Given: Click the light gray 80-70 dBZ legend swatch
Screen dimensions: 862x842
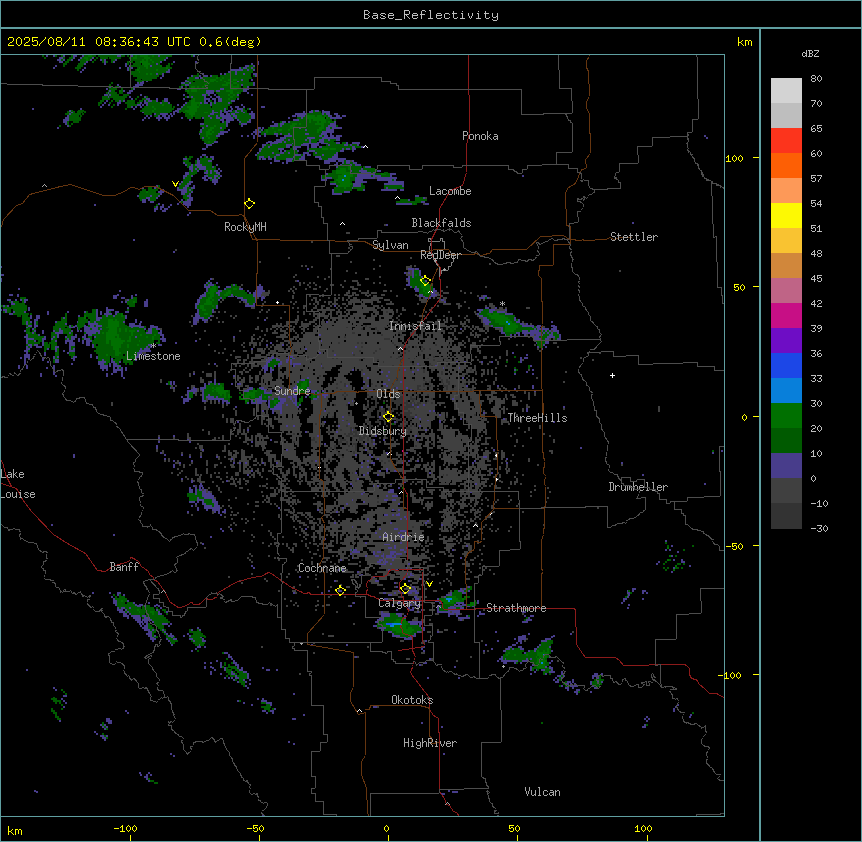Looking at the screenshot, I should tap(786, 91).
